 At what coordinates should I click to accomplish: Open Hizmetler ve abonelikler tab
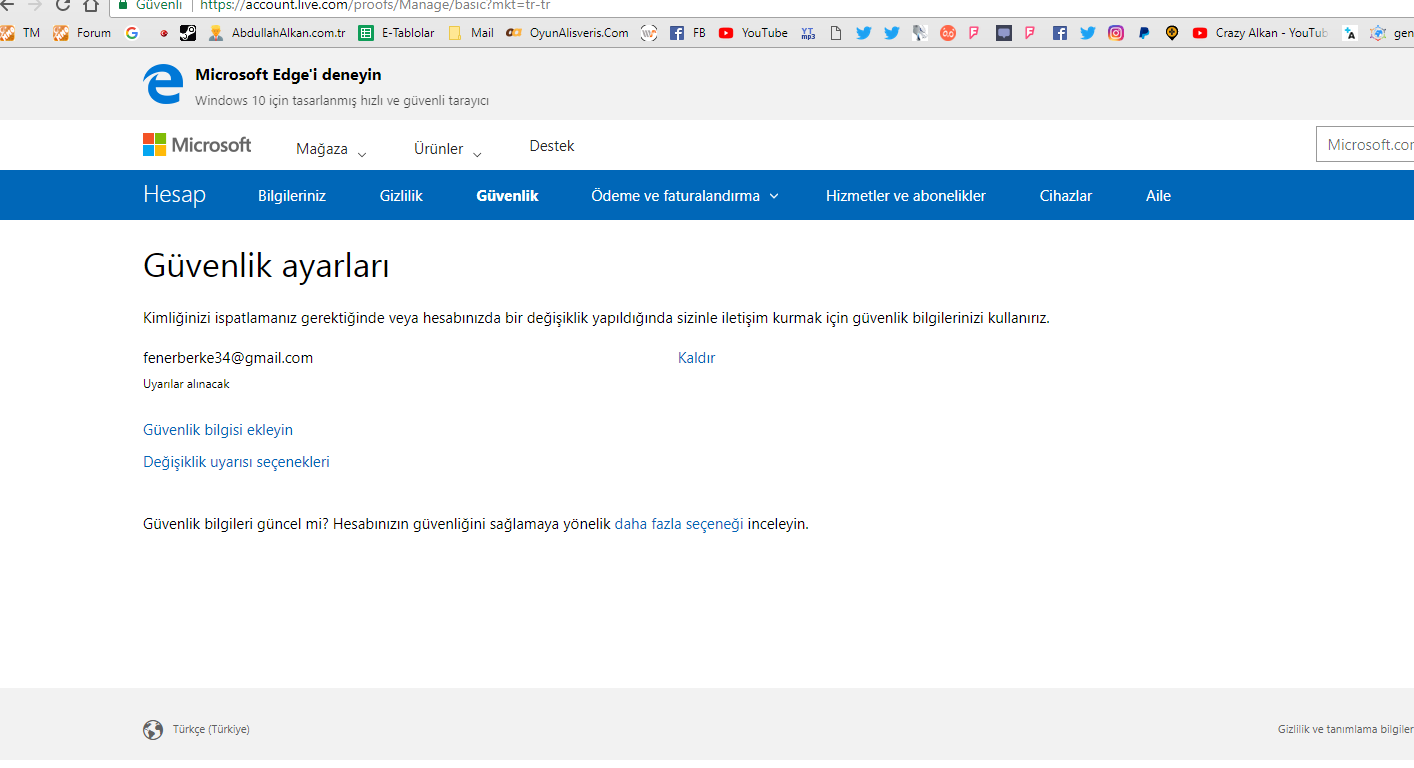click(x=906, y=196)
